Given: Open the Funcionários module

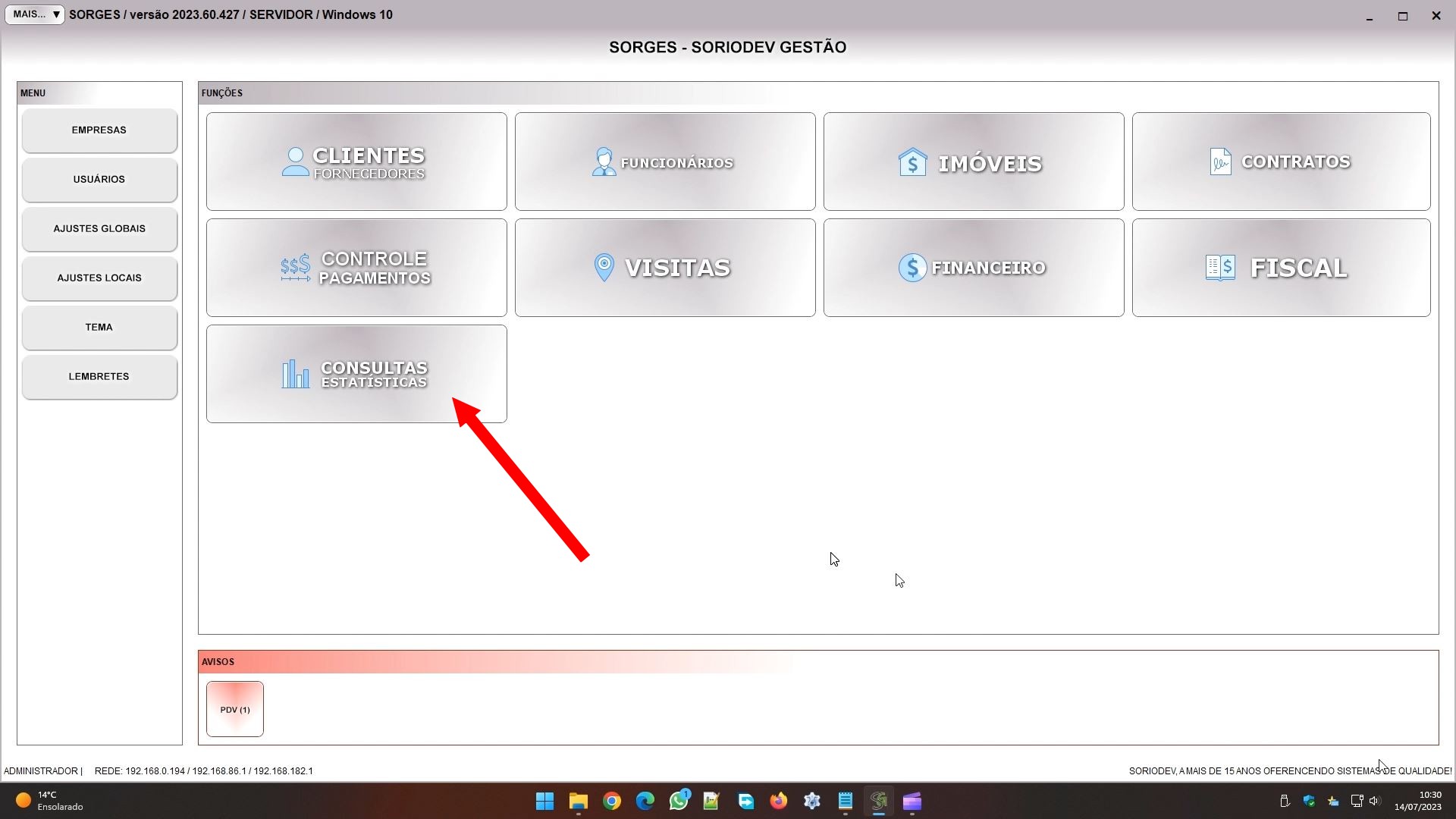Looking at the screenshot, I should 665,162.
